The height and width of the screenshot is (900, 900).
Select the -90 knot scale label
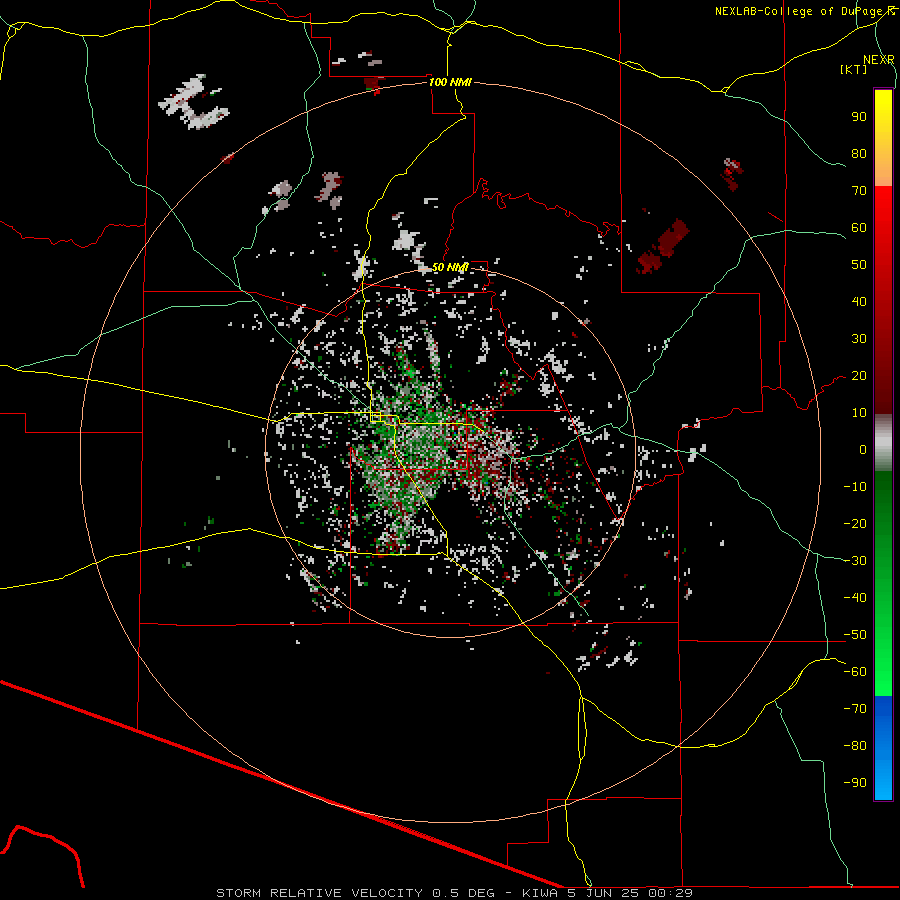(855, 783)
